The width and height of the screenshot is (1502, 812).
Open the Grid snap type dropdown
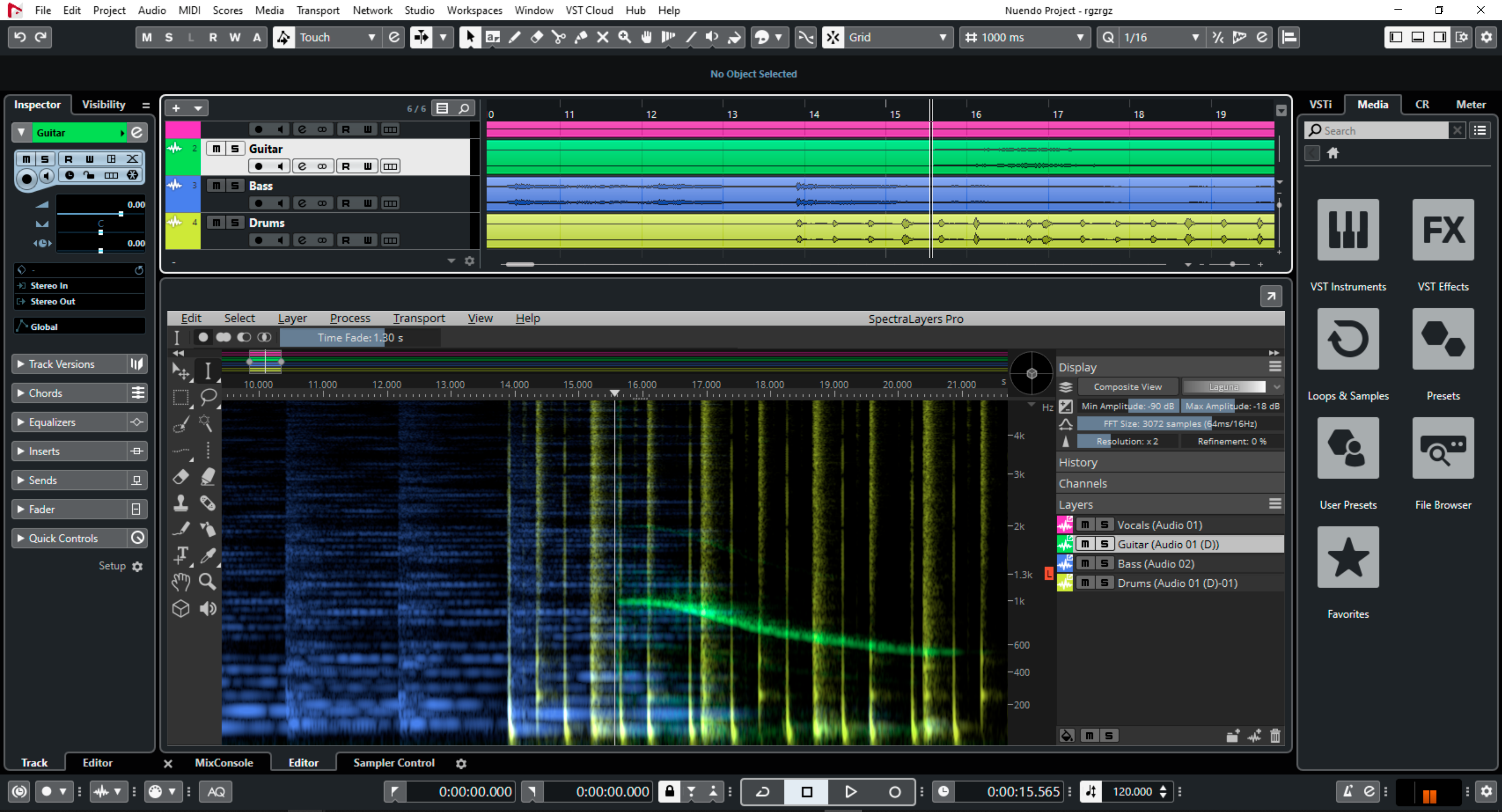coord(942,37)
